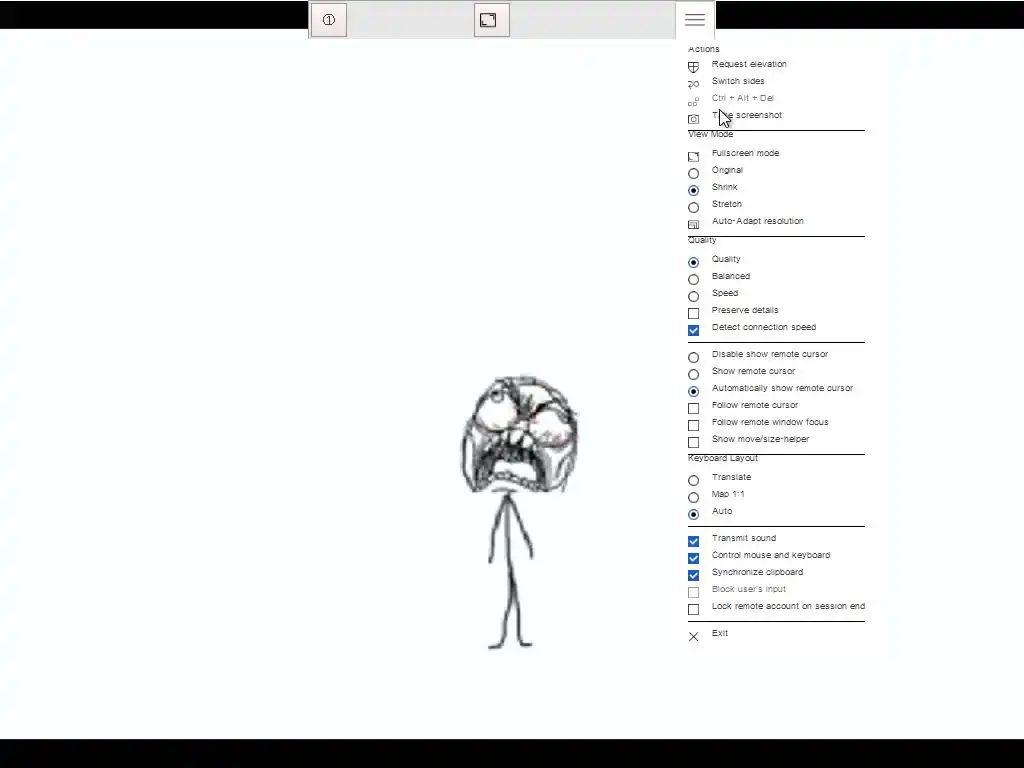The image size is (1024, 768).
Task: Select Switch sides menu entry
Action: [738, 81]
